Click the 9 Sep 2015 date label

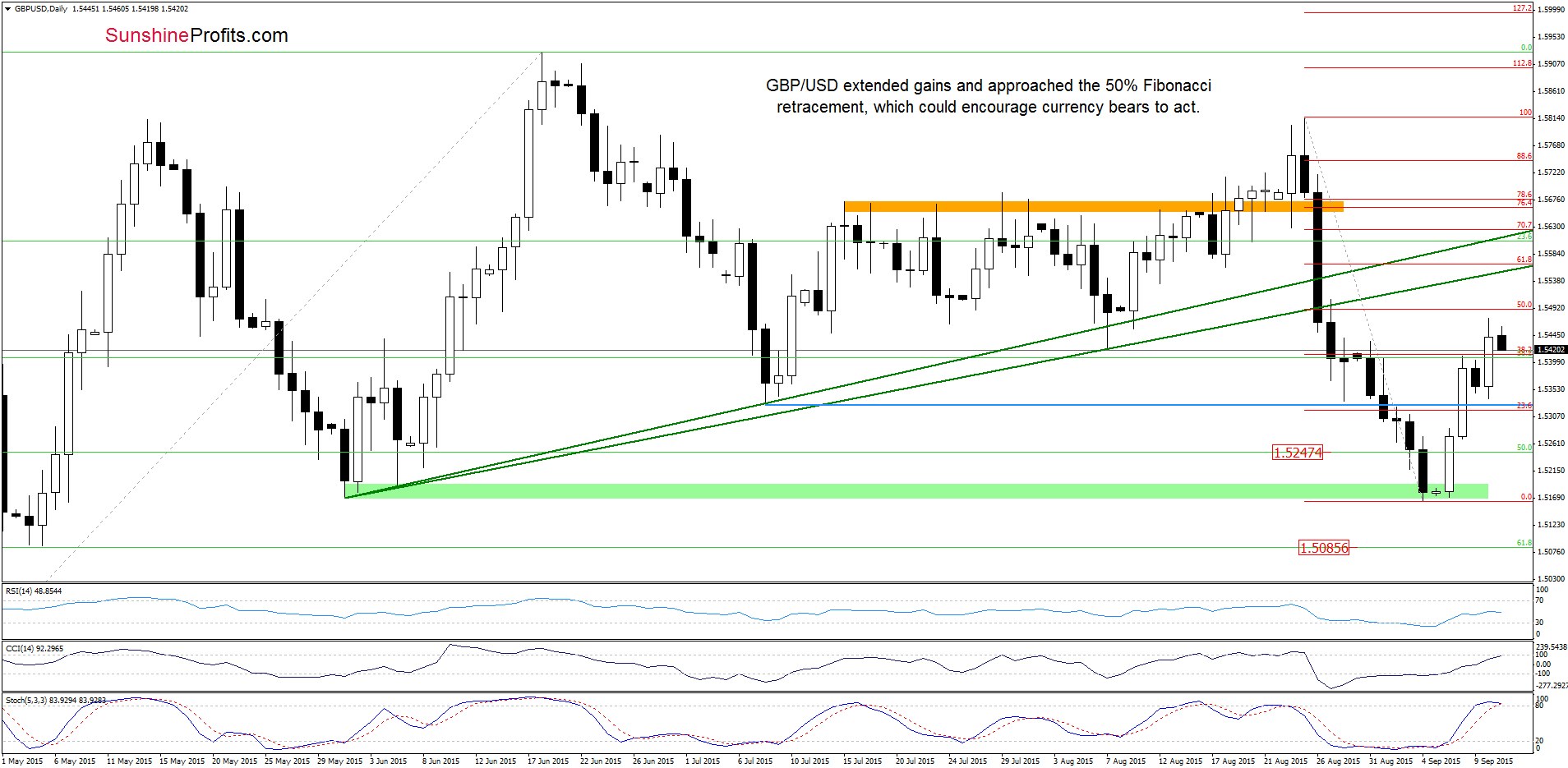pyautogui.click(x=1493, y=761)
